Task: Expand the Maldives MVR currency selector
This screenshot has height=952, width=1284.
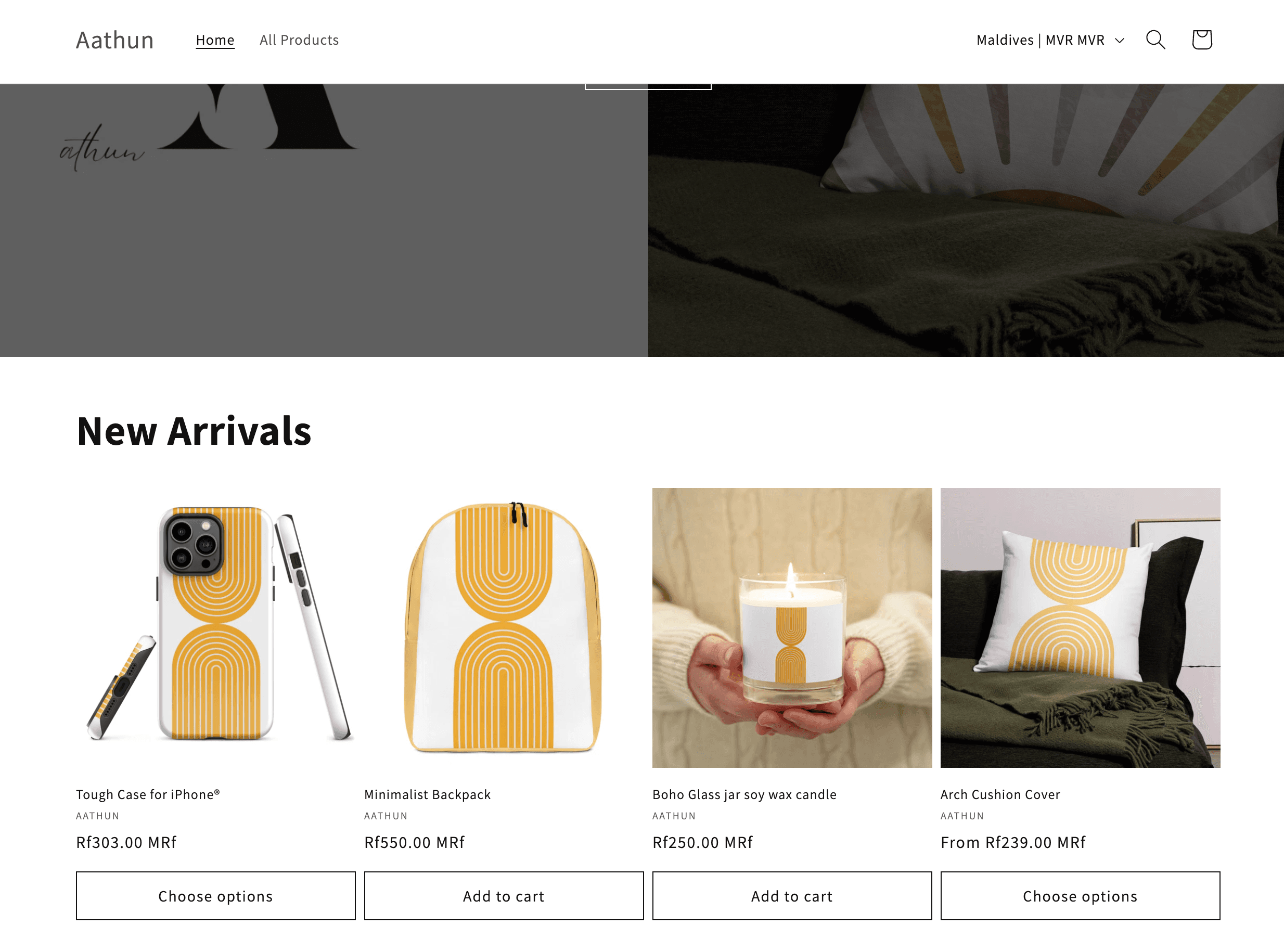Action: pyautogui.click(x=1050, y=40)
